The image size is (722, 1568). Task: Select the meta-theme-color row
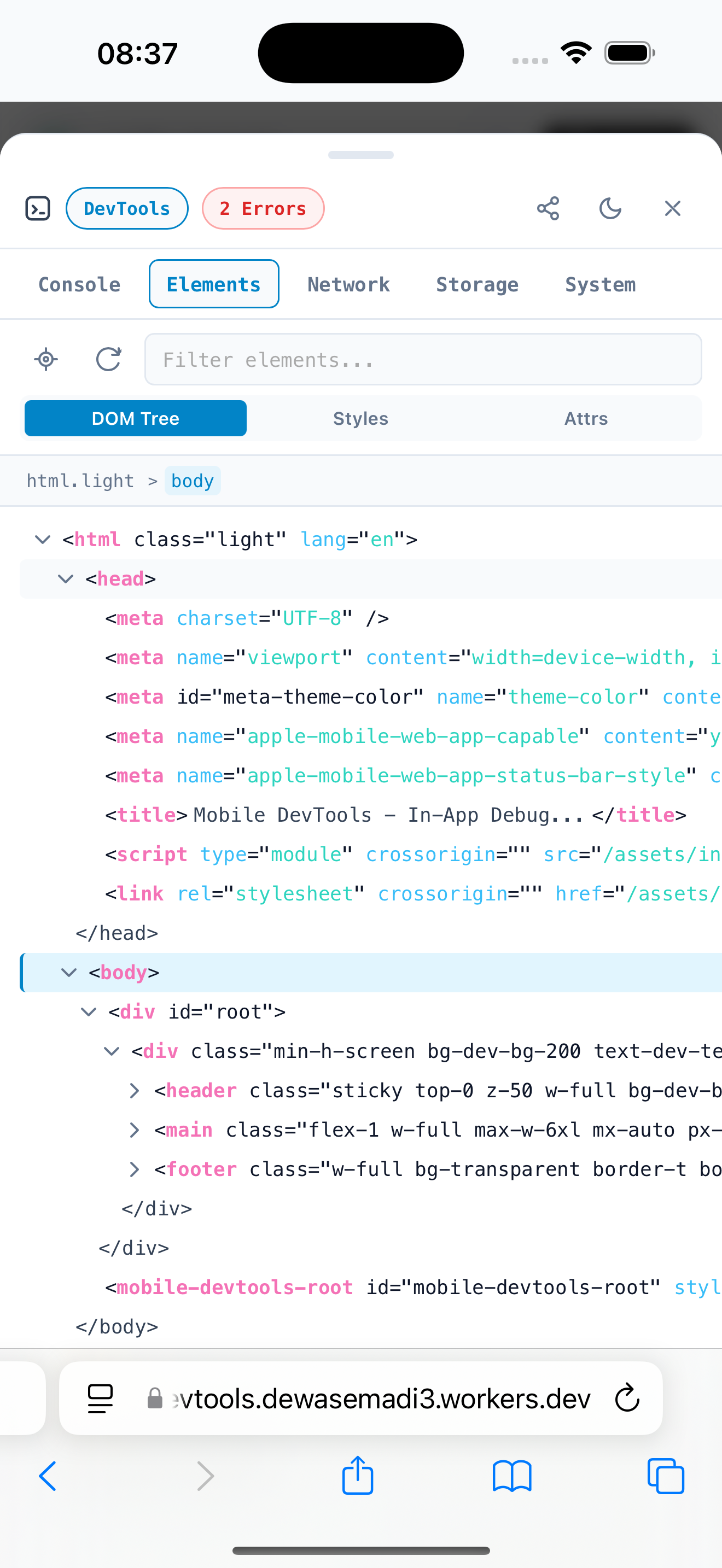pos(371,697)
